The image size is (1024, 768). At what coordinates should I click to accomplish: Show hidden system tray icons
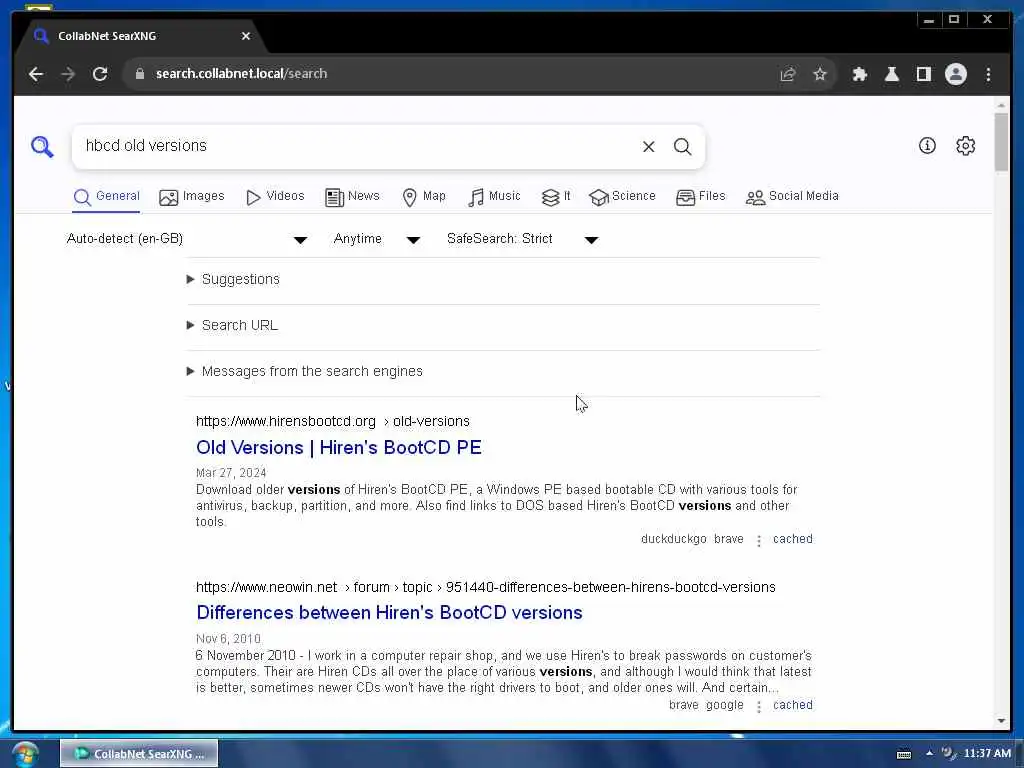point(929,754)
